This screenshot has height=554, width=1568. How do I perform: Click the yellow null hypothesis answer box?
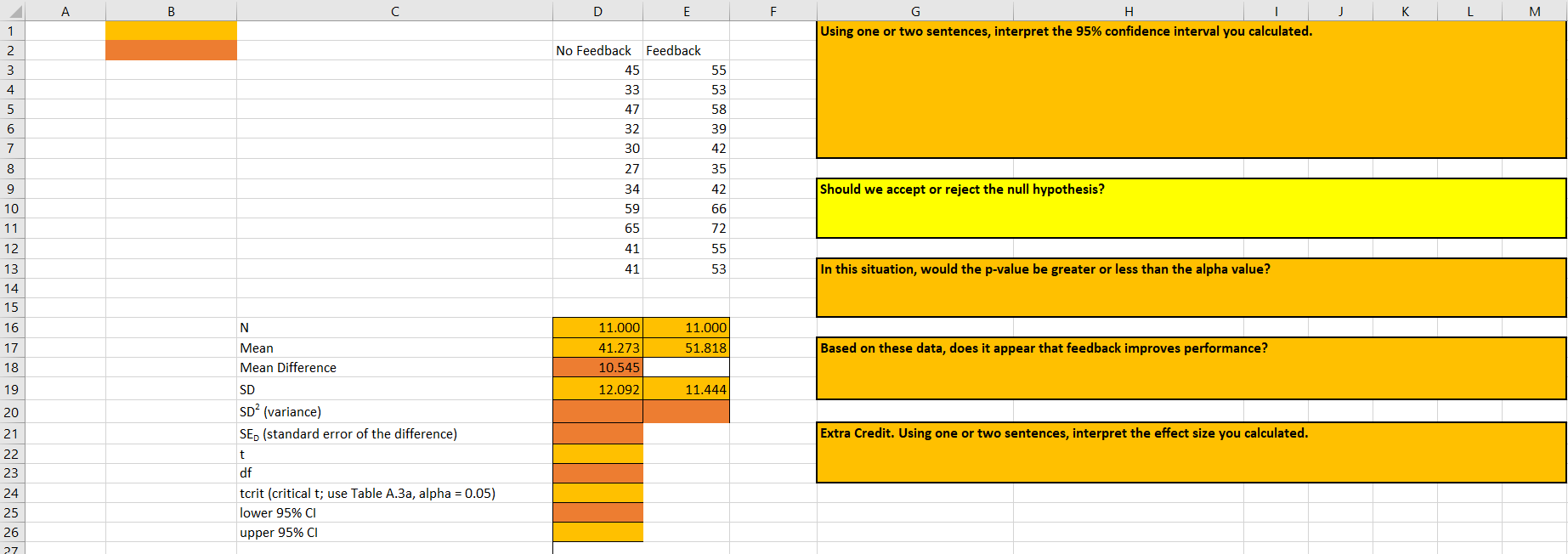click(x=1191, y=208)
